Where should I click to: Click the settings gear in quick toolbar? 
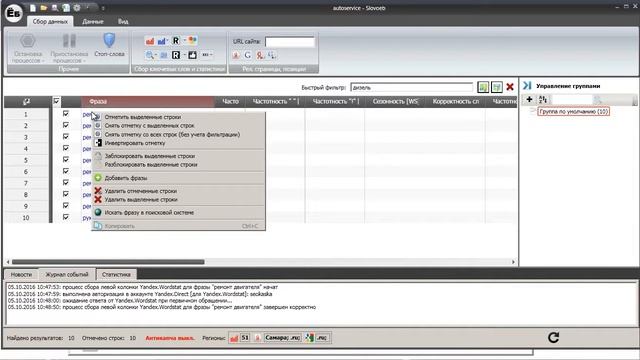click(x=77, y=8)
